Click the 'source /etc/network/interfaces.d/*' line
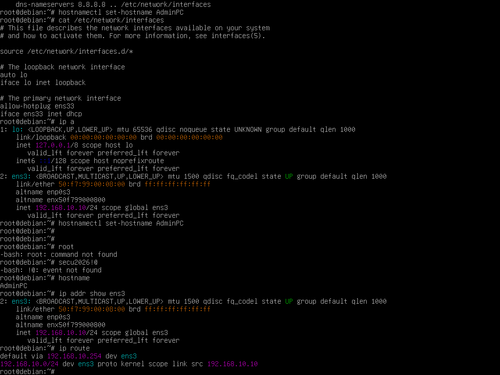Screen dimensions: 500x375 click(66, 51)
